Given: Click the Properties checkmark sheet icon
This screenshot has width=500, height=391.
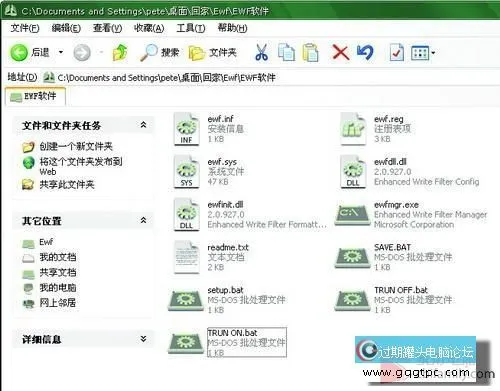Looking at the screenshot, I should [x=397, y=52].
